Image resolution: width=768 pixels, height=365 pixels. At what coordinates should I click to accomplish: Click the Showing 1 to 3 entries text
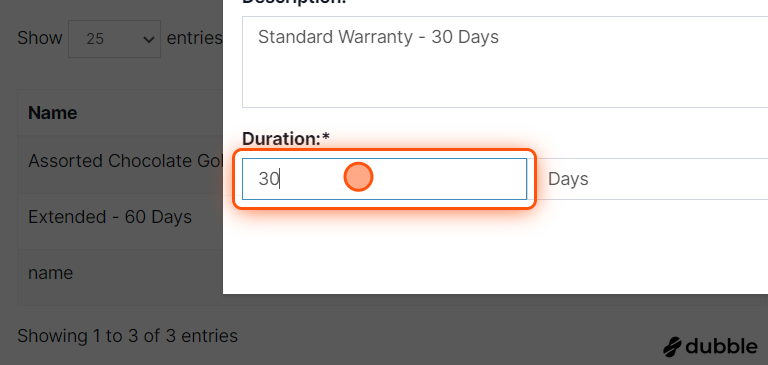tap(127, 336)
